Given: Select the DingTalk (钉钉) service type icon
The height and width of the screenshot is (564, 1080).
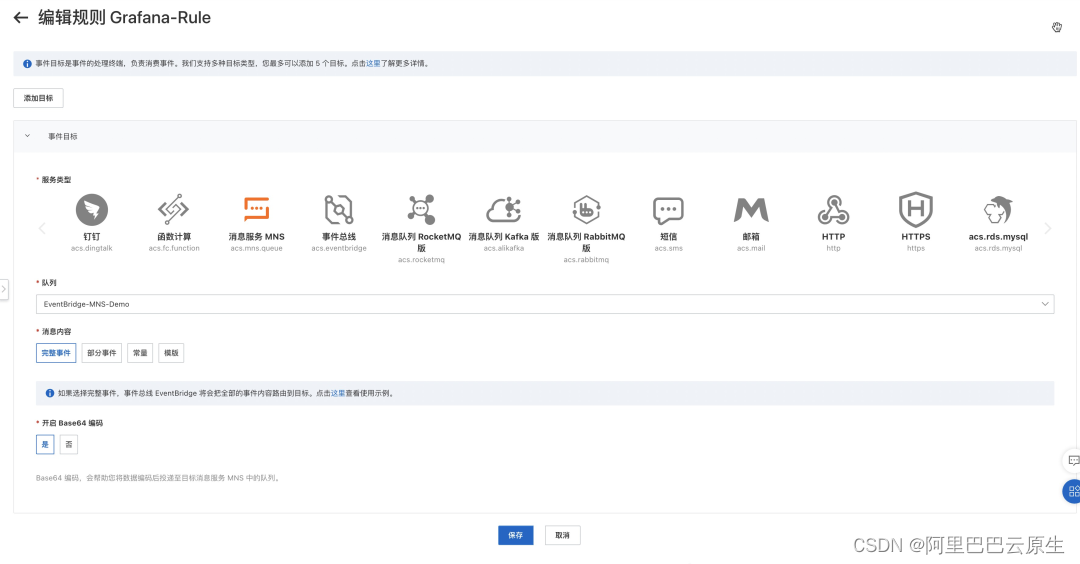Looking at the screenshot, I should tap(92, 210).
